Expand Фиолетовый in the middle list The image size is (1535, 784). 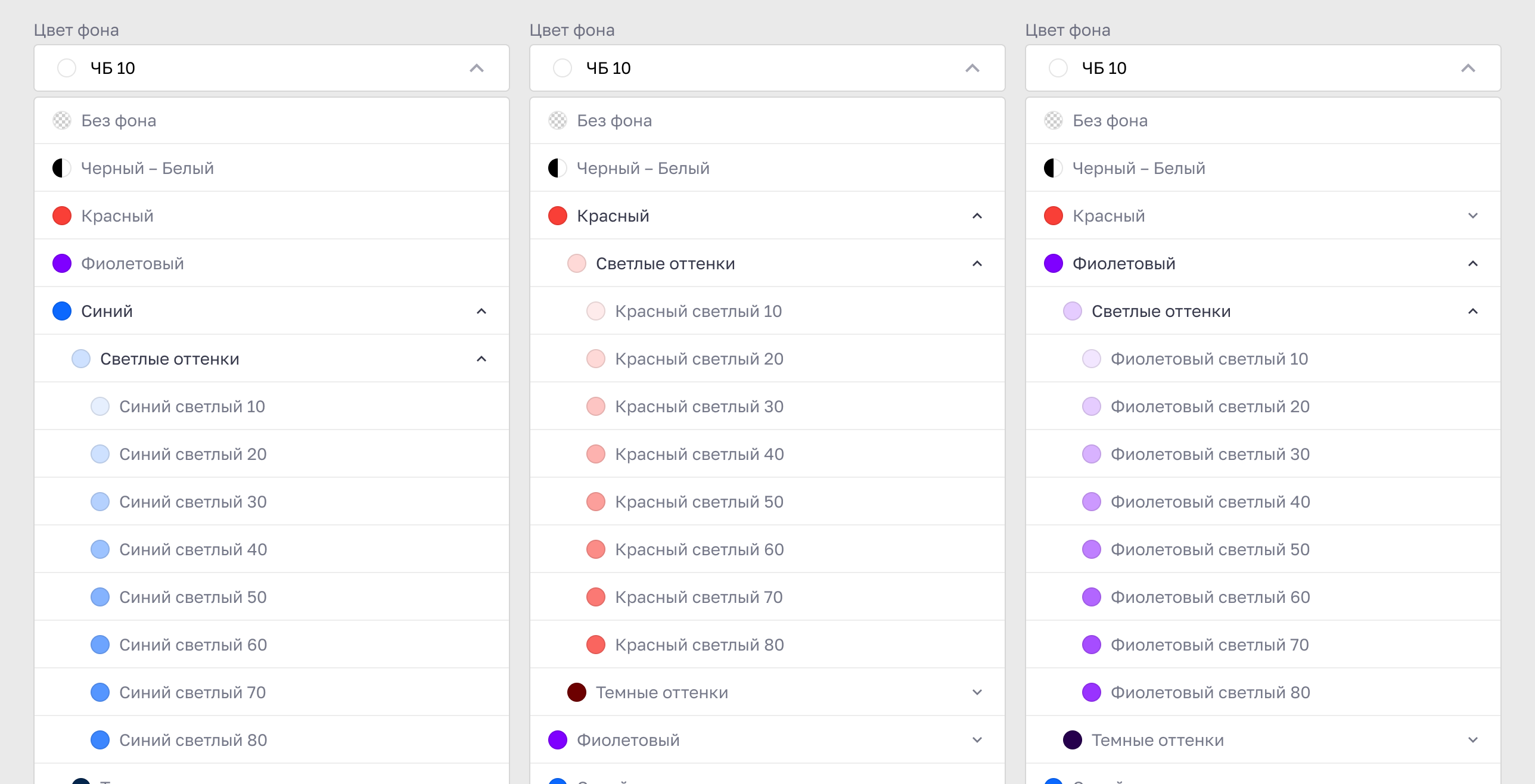pyautogui.click(x=977, y=740)
